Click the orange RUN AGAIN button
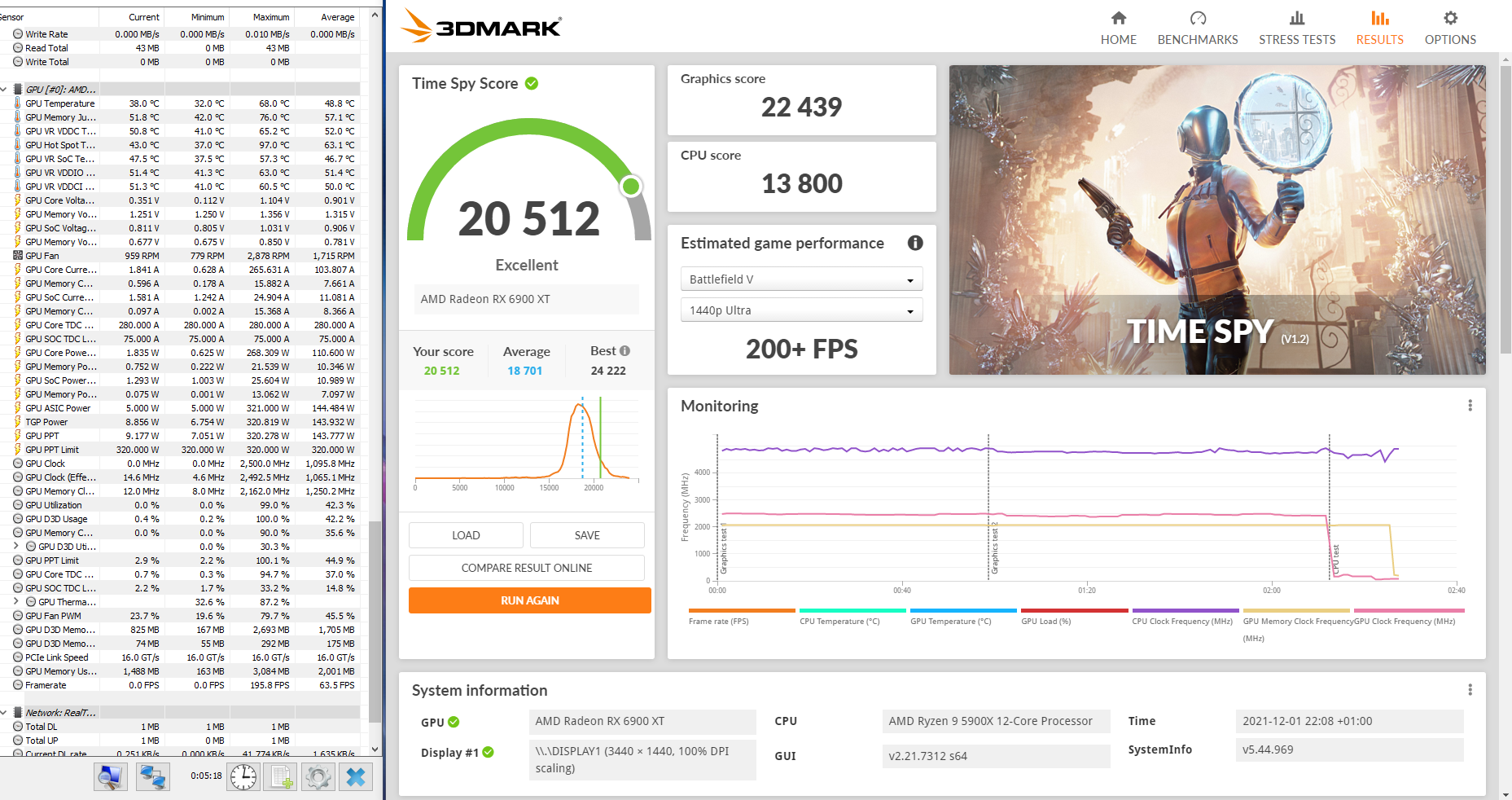 click(530, 600)
